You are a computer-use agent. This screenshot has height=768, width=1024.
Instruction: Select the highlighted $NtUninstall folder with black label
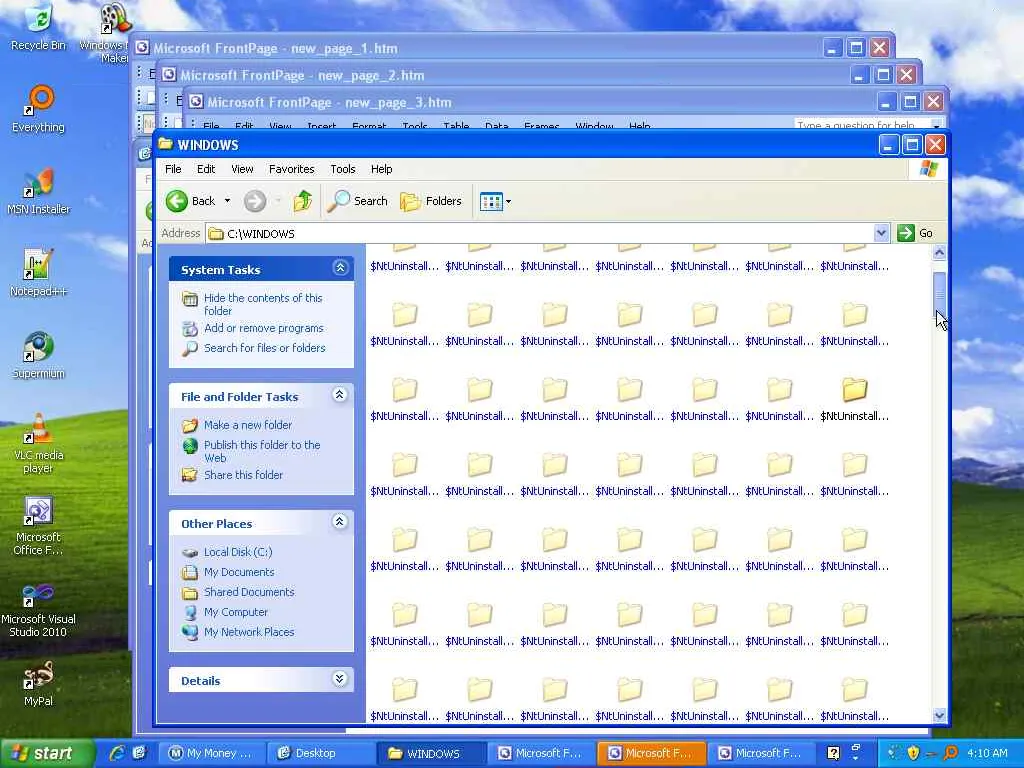pyautogui.click(x=854, y=399)
